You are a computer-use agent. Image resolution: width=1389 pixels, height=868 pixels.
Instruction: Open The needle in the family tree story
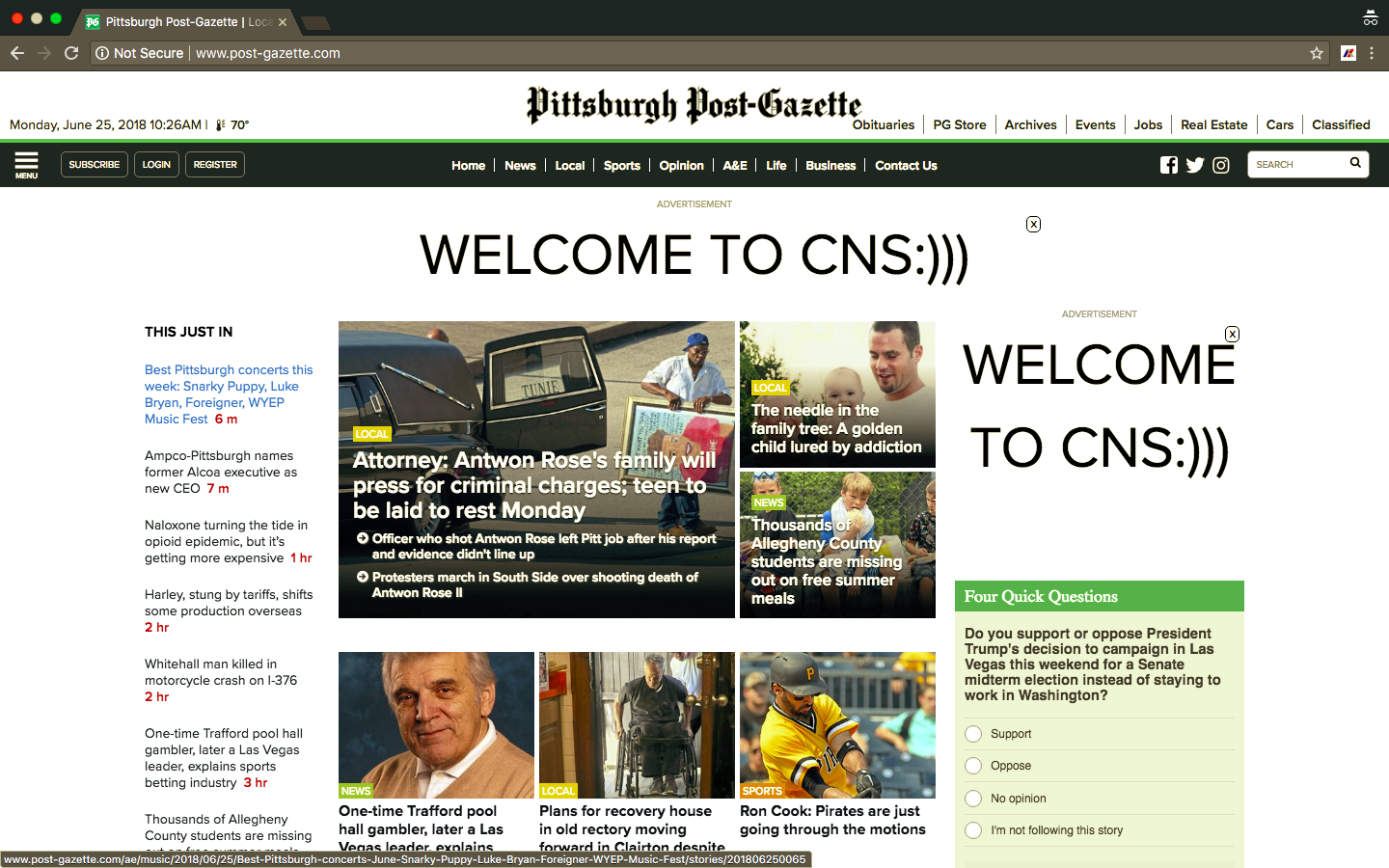836,428
